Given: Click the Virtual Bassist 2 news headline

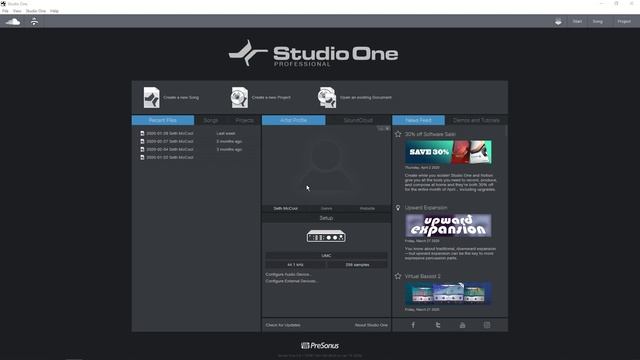Looking at the screenshot, I should (x=422, y=276).
